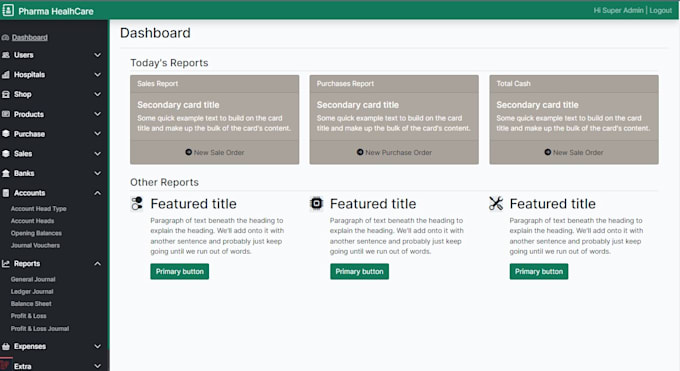Open General Journal report
680x371 pixels.
coord(33,279)
